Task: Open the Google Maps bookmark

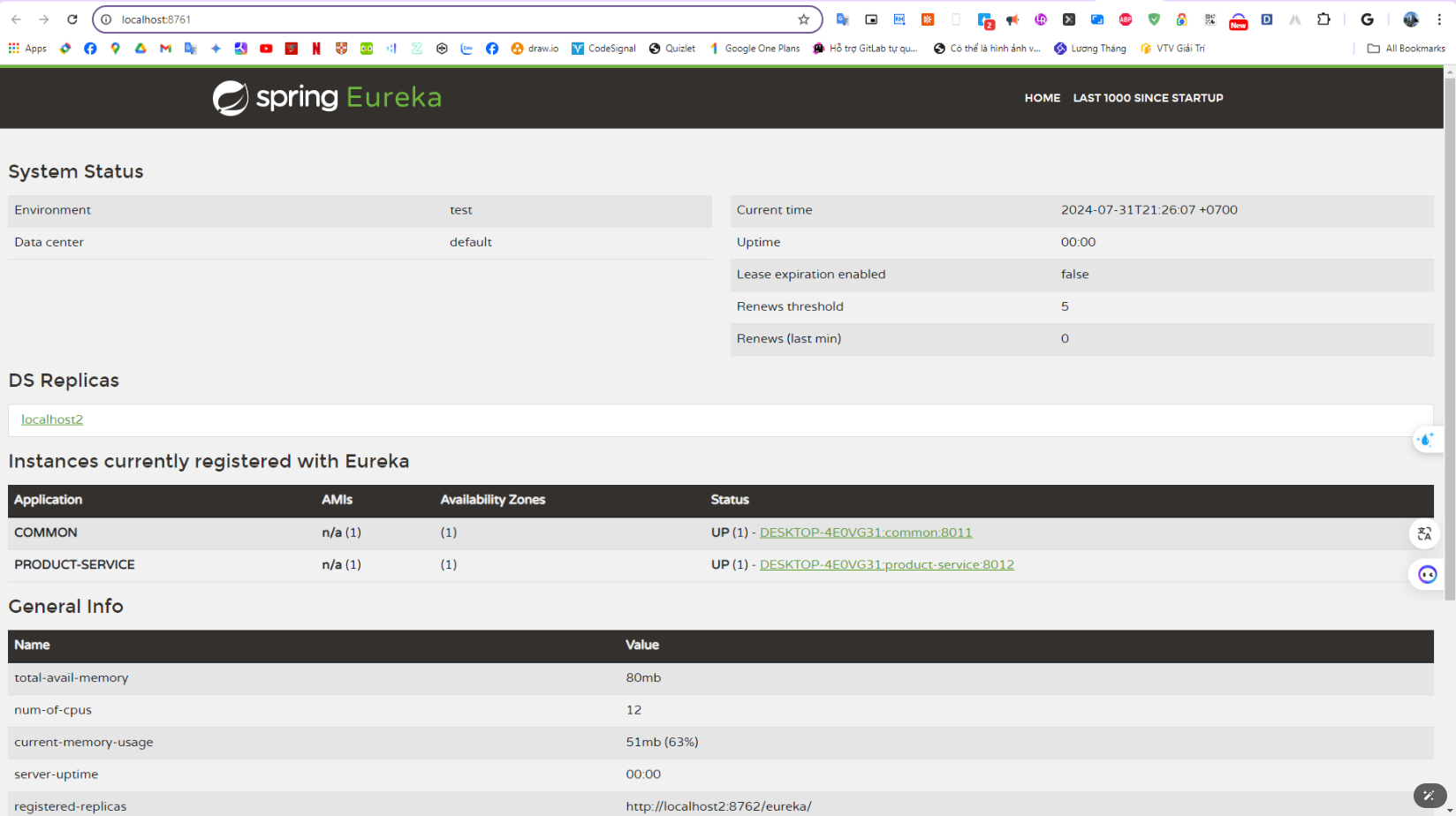Action: (x=115, y=49)
